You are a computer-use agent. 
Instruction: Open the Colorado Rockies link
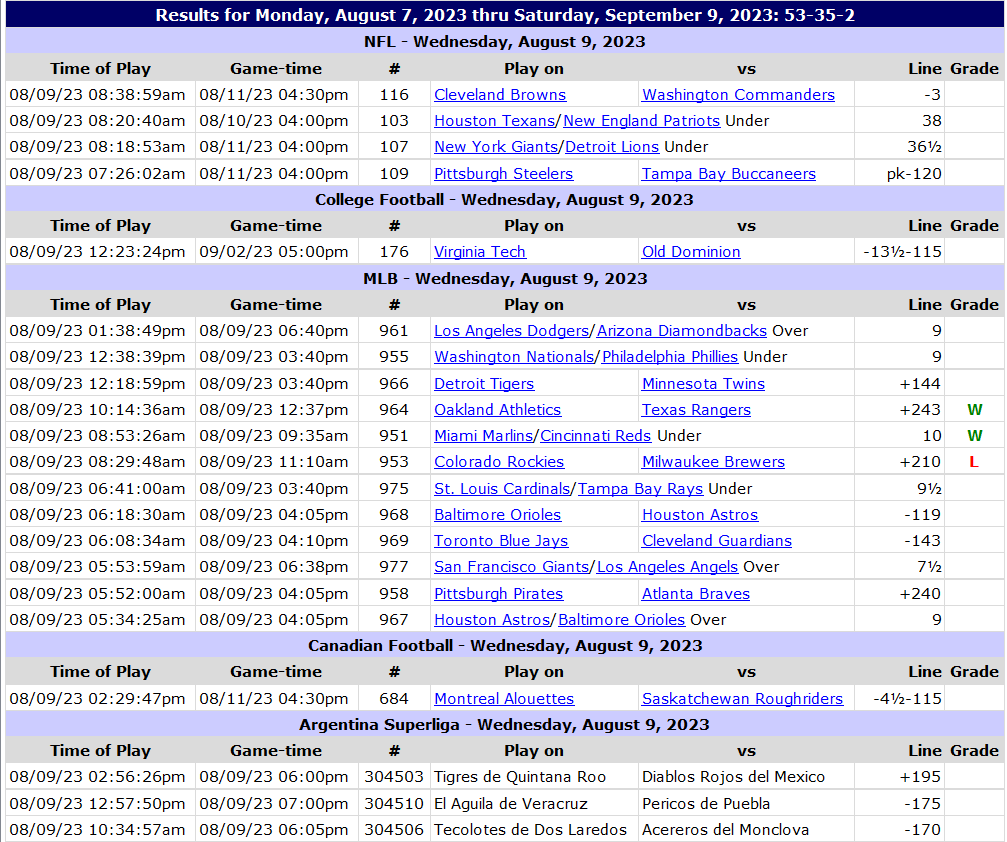pos(499,462)
